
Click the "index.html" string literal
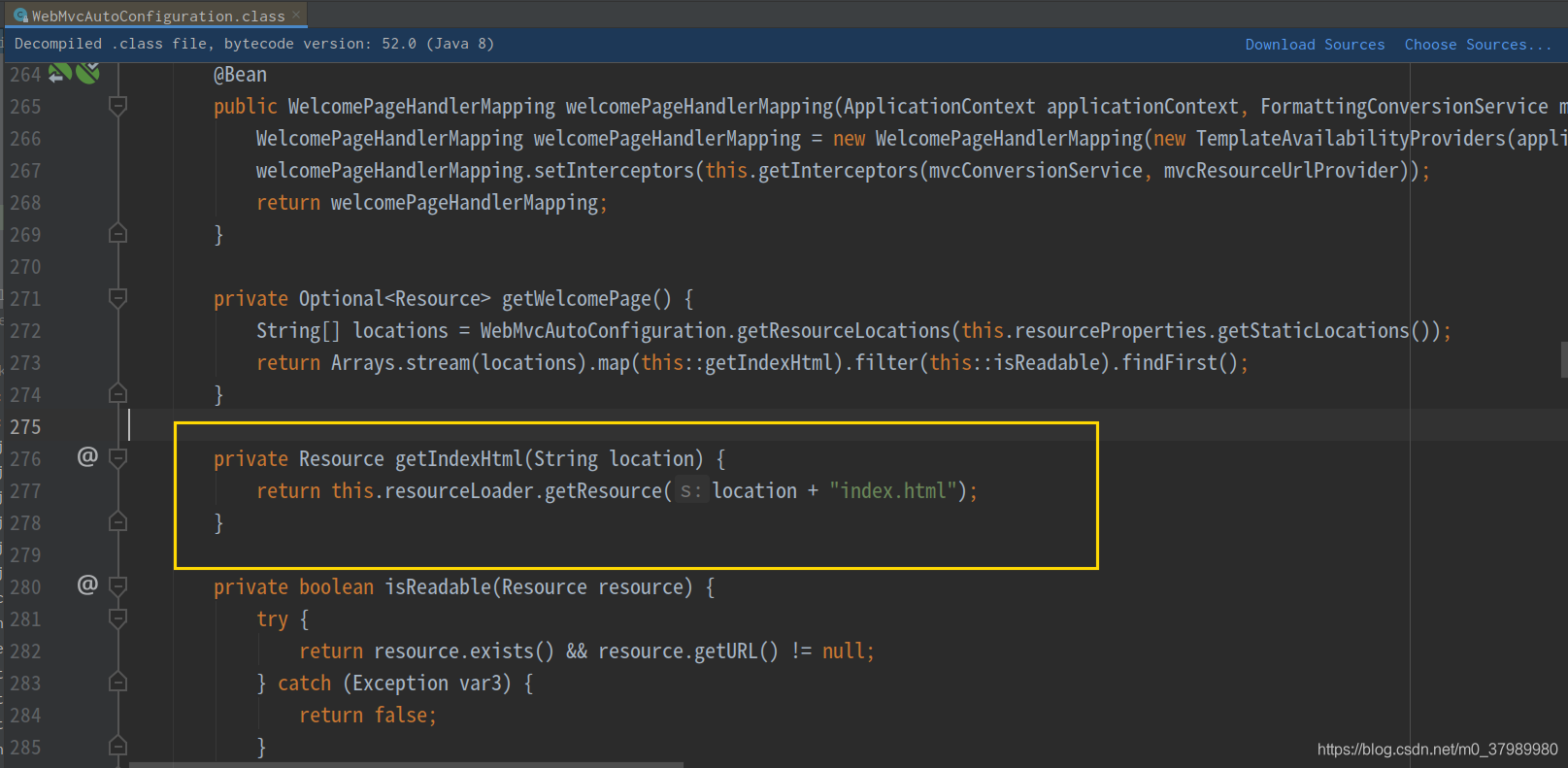[x=893, y=491]
